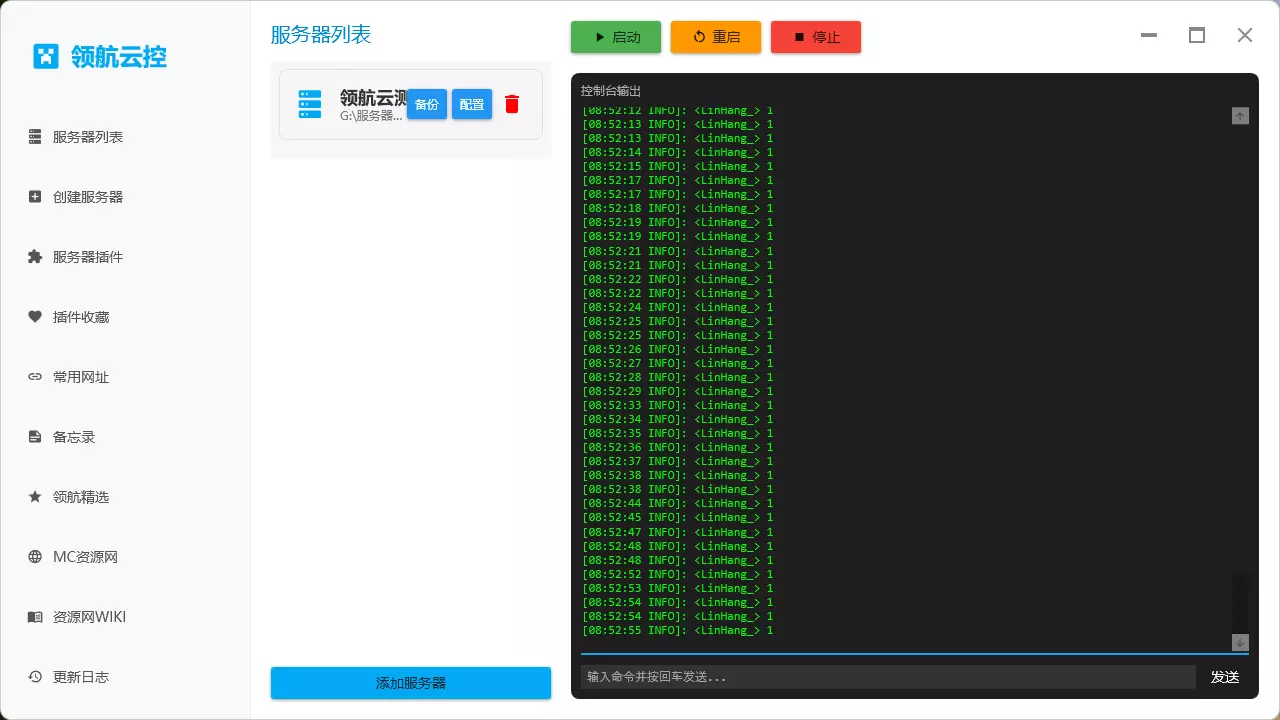
Task: Start the server with the 启动 button
Action: pos(615,36)
